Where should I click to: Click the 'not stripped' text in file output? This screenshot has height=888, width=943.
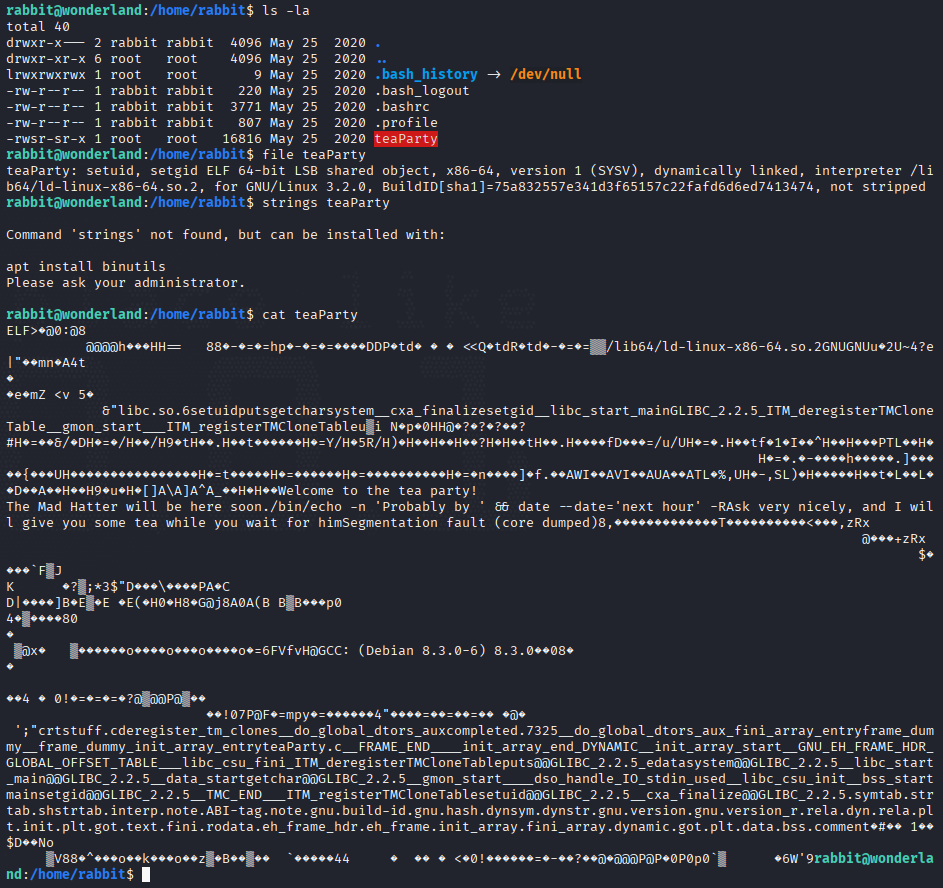point(877,187)
